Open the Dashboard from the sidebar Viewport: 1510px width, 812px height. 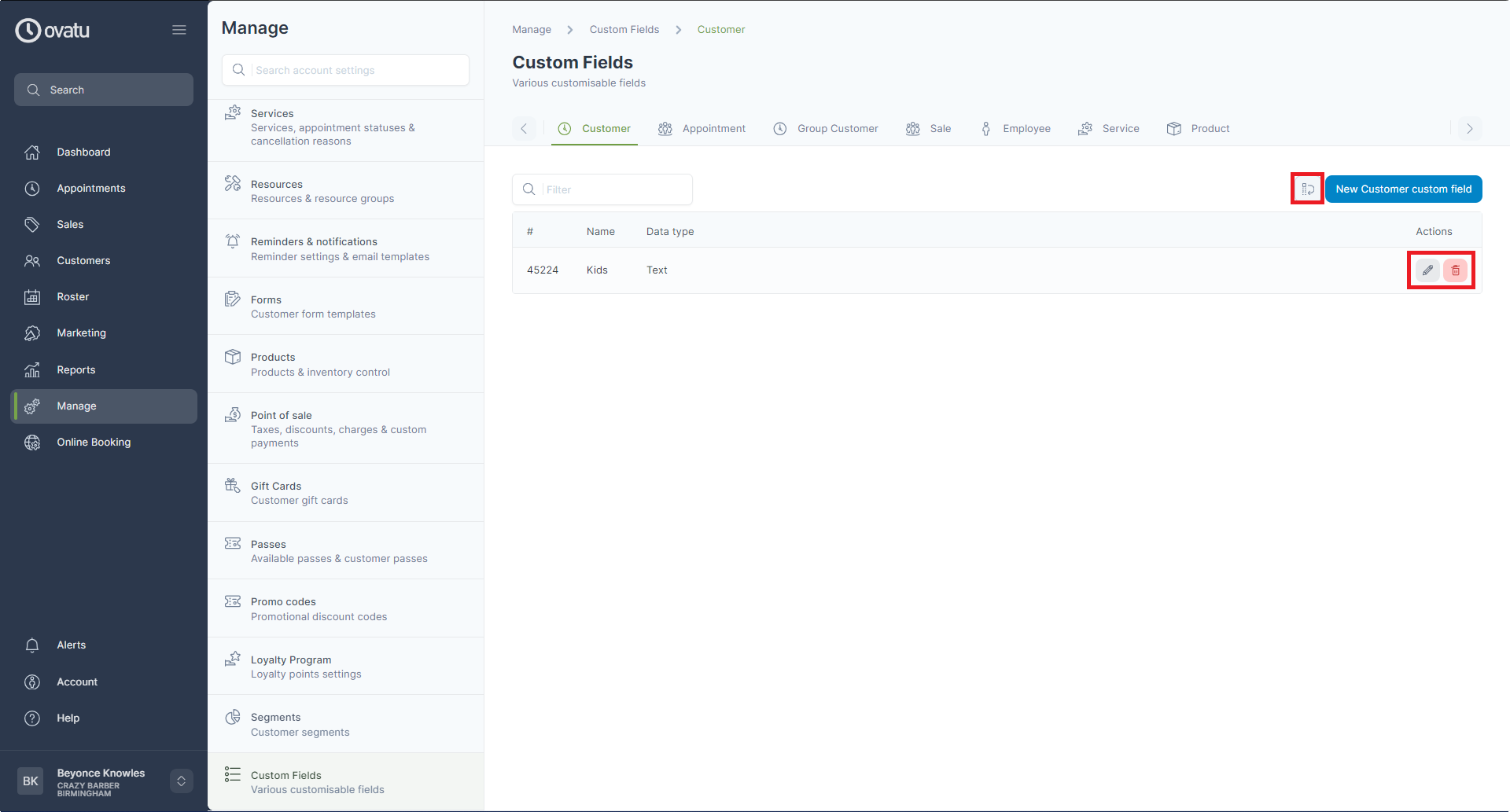click(104, 152)
